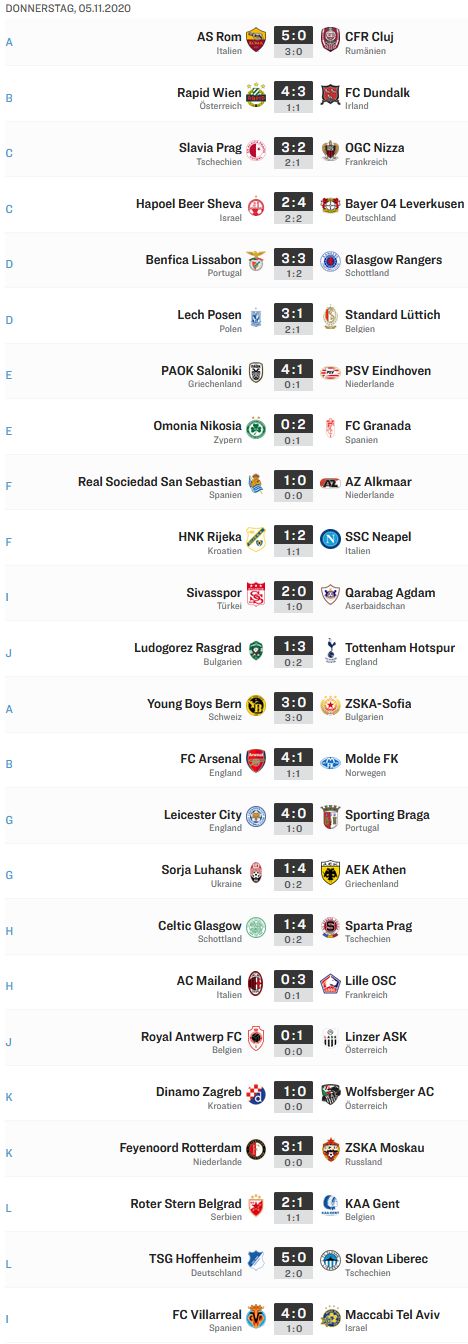Image resolution: width=468 pixels, height=1344 pixels.
Task: Open the PSV Eindhoven team link
Action: pyautogui.click(x=388, y=371)
